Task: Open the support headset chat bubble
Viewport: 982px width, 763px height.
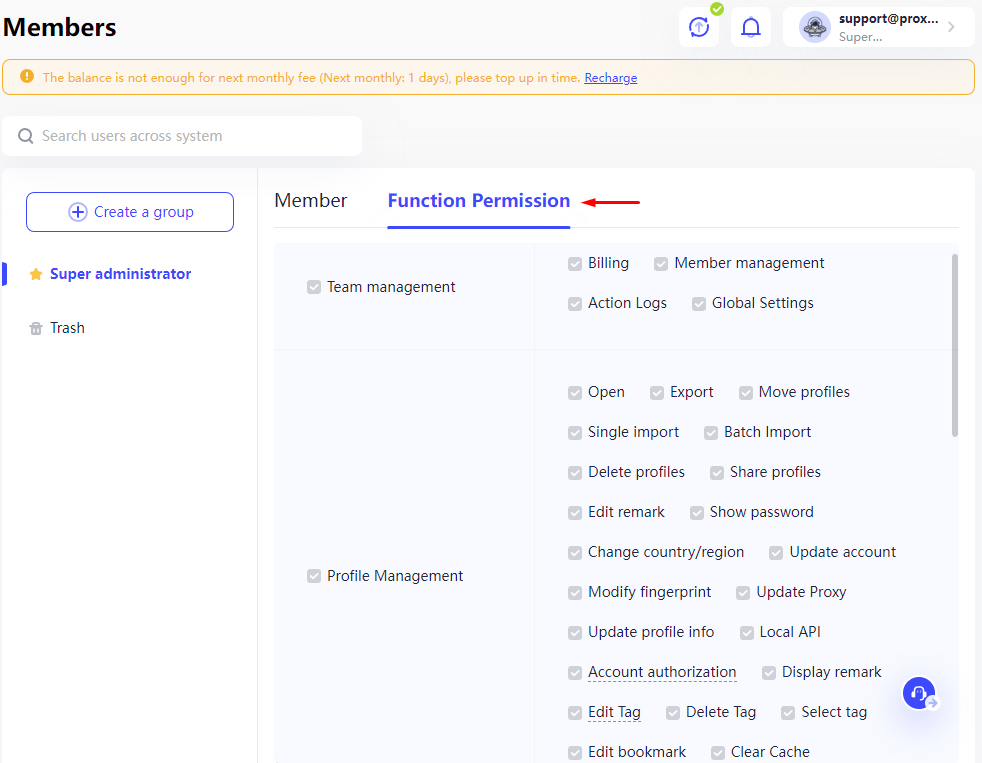Action: click(919, 693)
